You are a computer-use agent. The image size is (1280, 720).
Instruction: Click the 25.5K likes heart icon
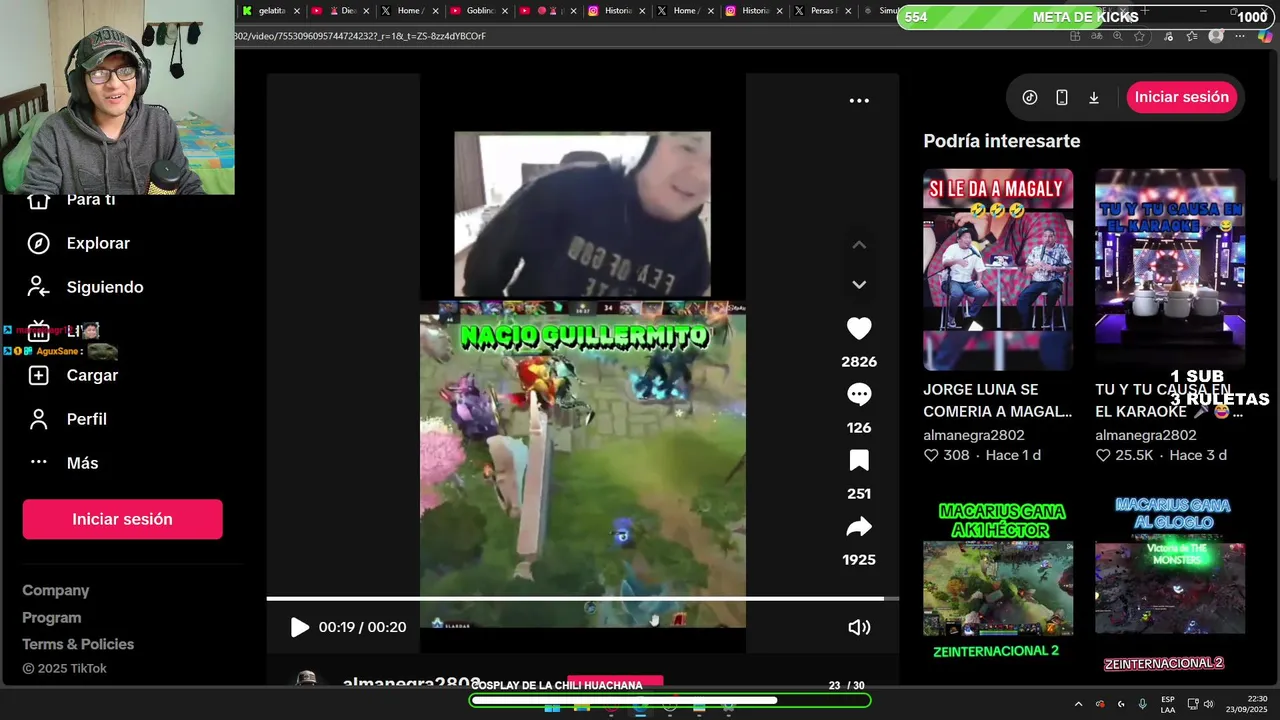1103,455
